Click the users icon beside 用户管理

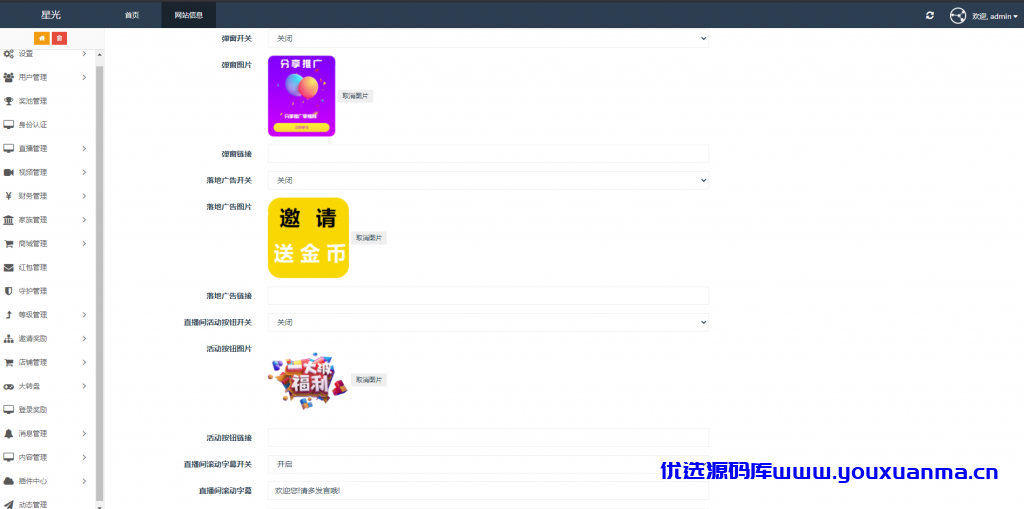[8, 77]
